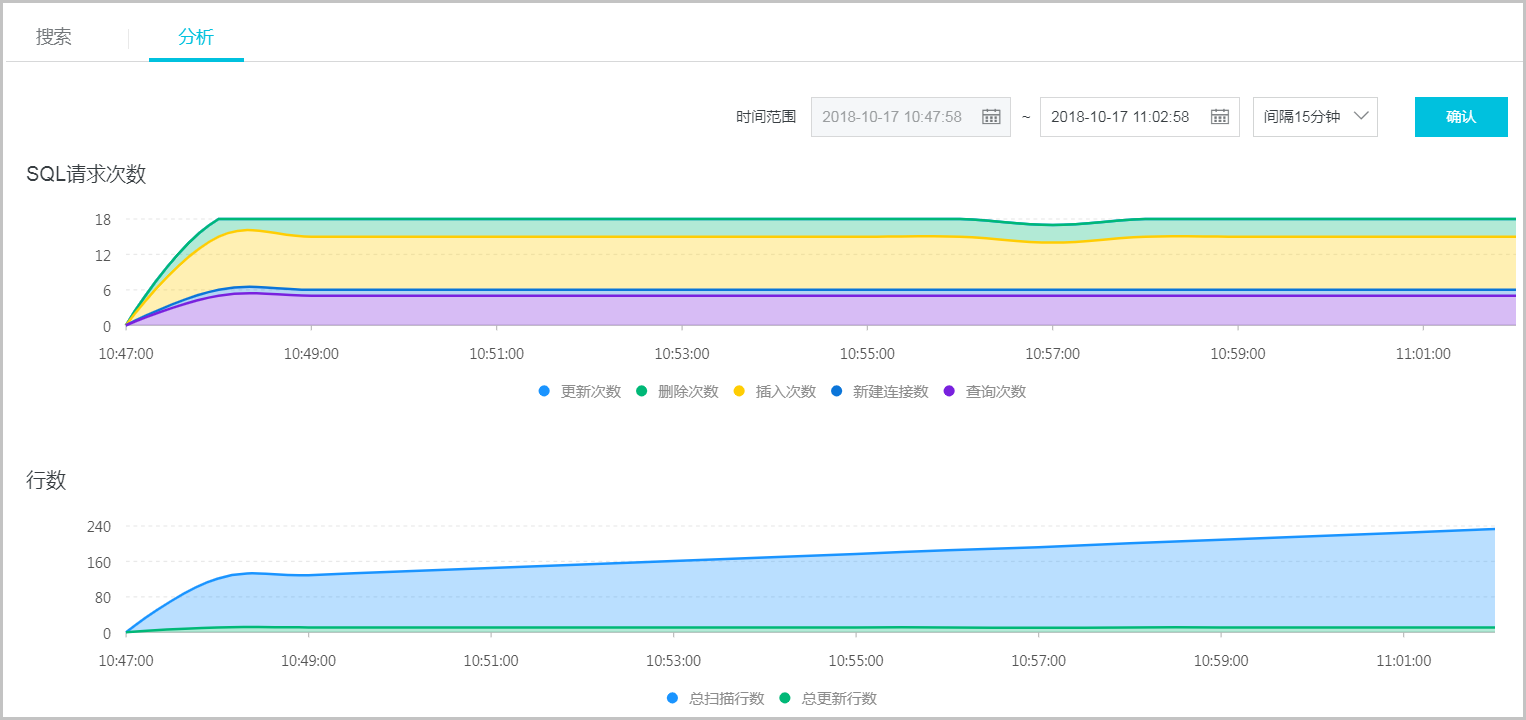Click 10:53:00 tick on 行数 chart
The image size is (1526, 720).
[x=674, y=661]
